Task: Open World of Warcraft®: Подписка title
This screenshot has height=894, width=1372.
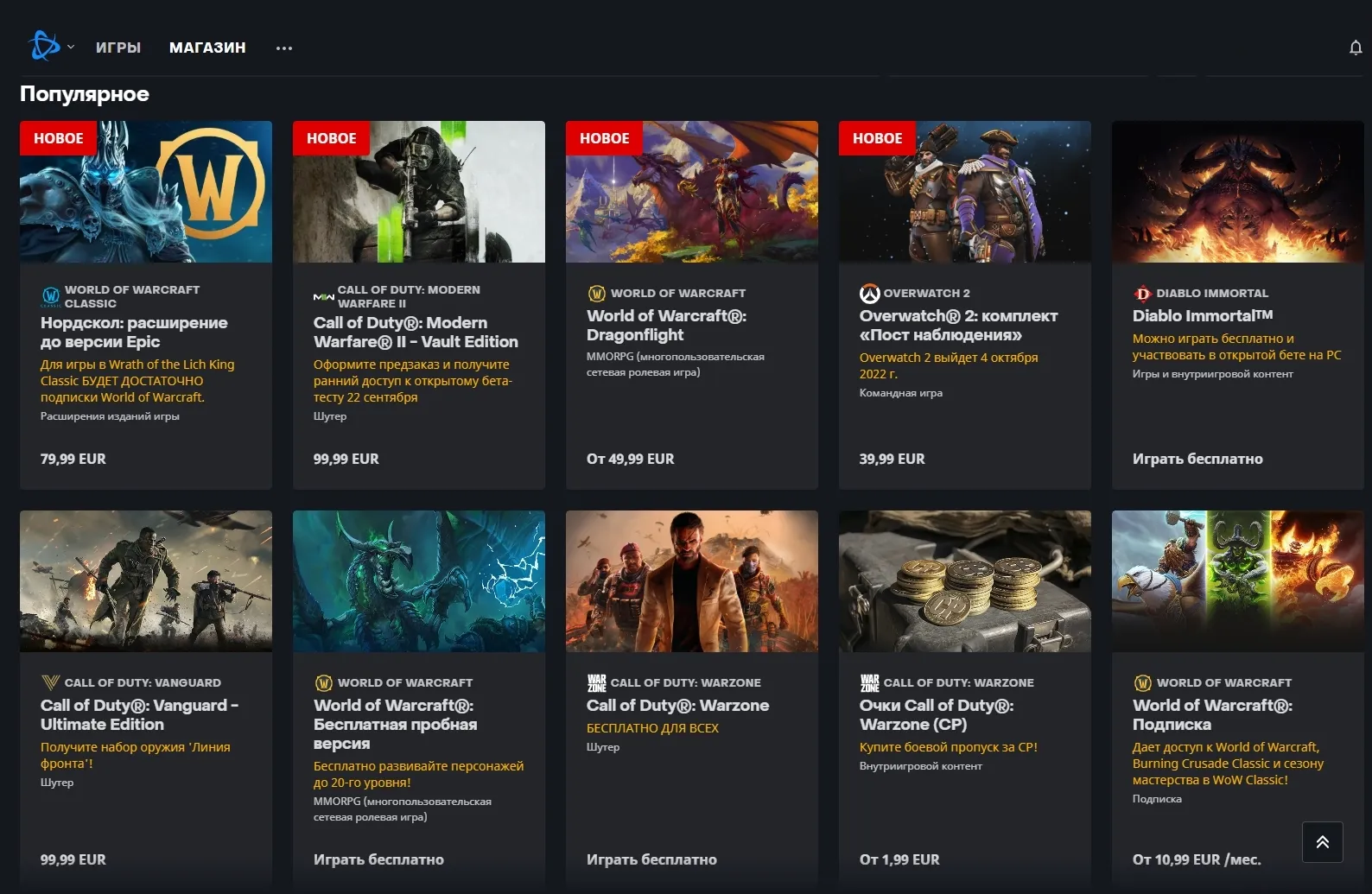Action: 1212,715
